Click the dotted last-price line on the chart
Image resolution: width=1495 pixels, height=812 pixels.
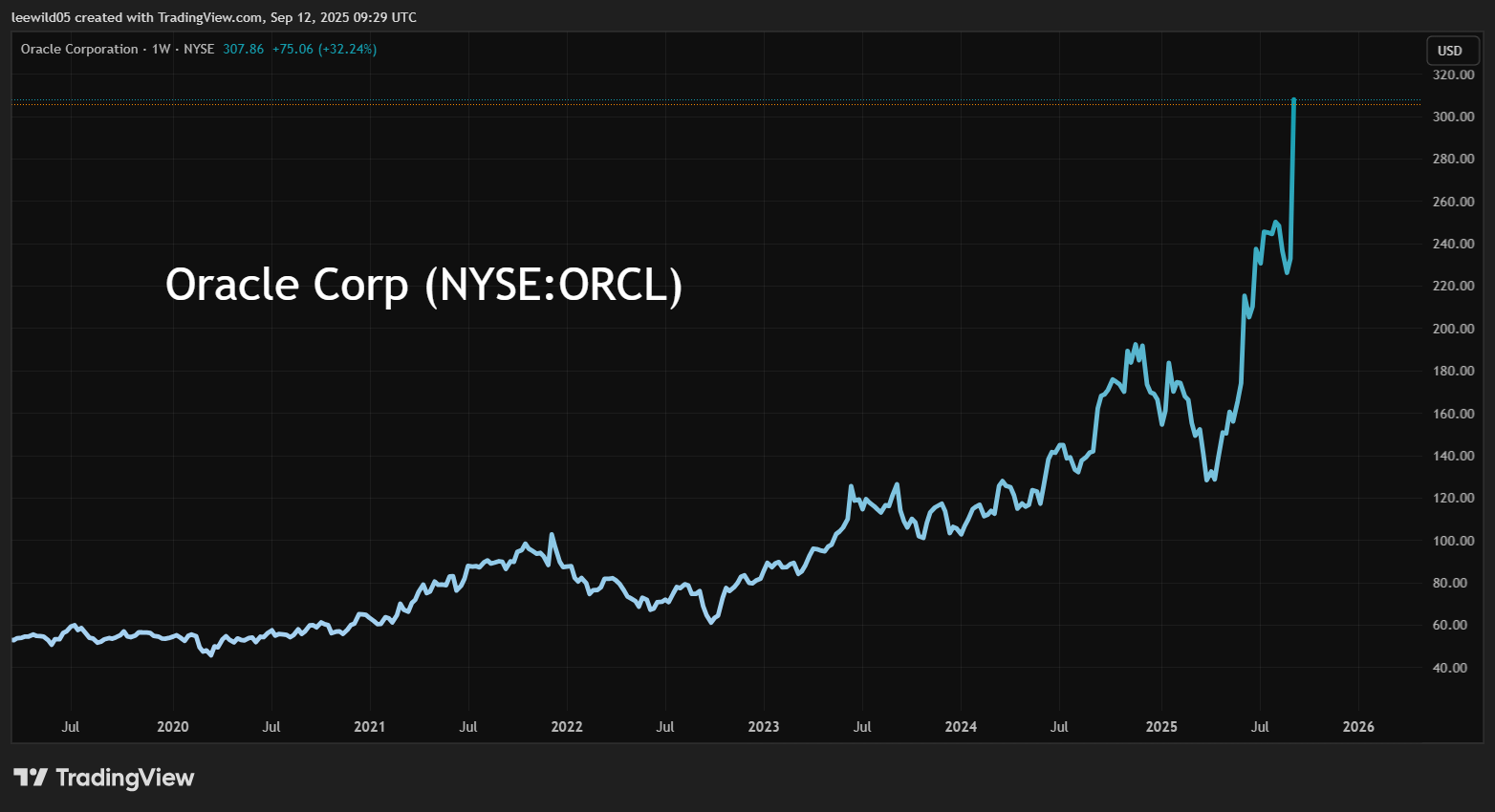[x=669, y=100]
